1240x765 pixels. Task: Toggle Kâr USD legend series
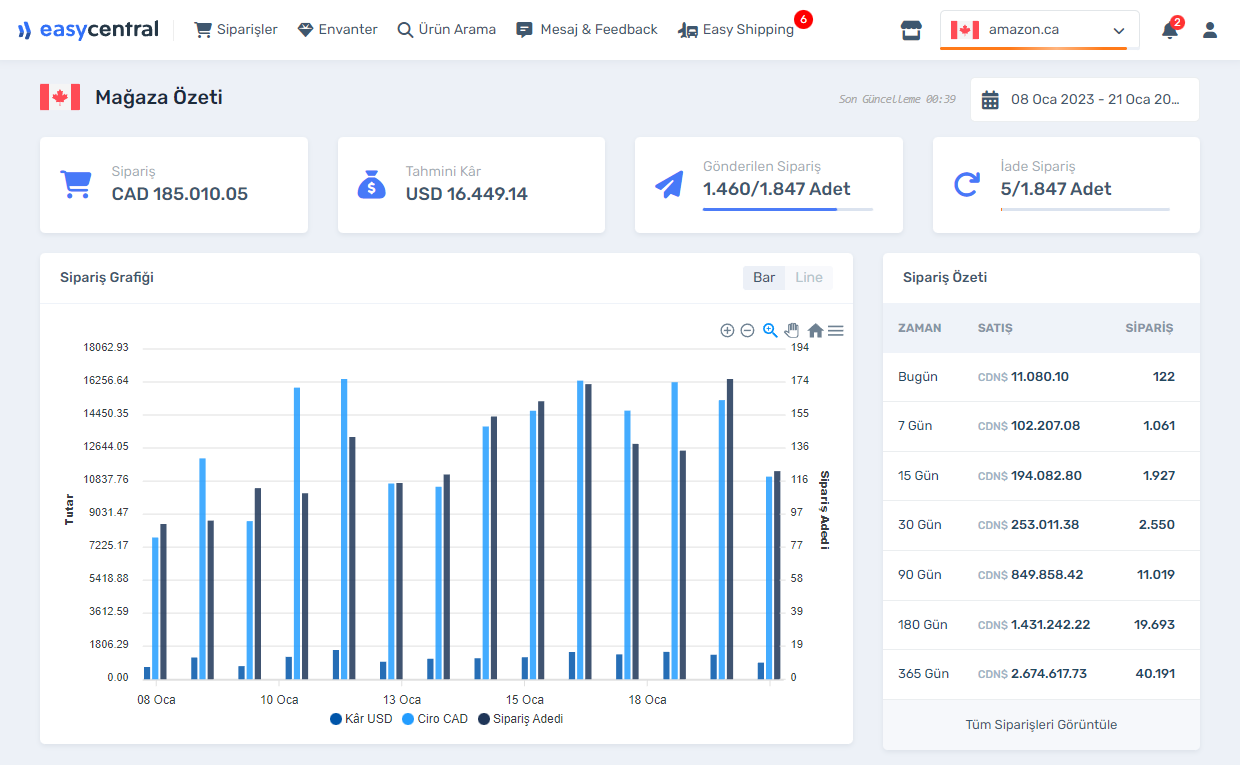coord(361,718)
